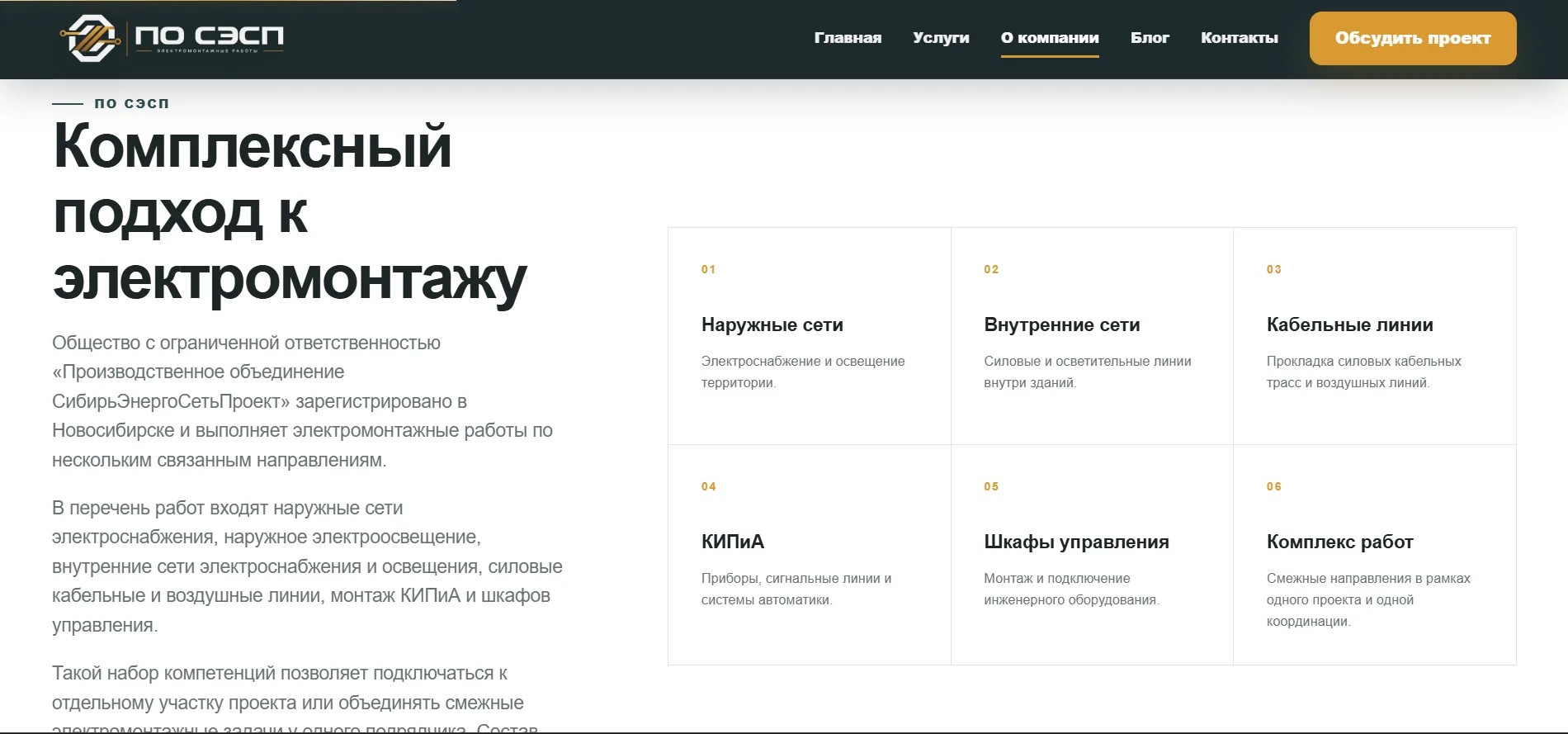1568x734 pixels.
Task: Open the Главная menu item
Action: point(848,38)
